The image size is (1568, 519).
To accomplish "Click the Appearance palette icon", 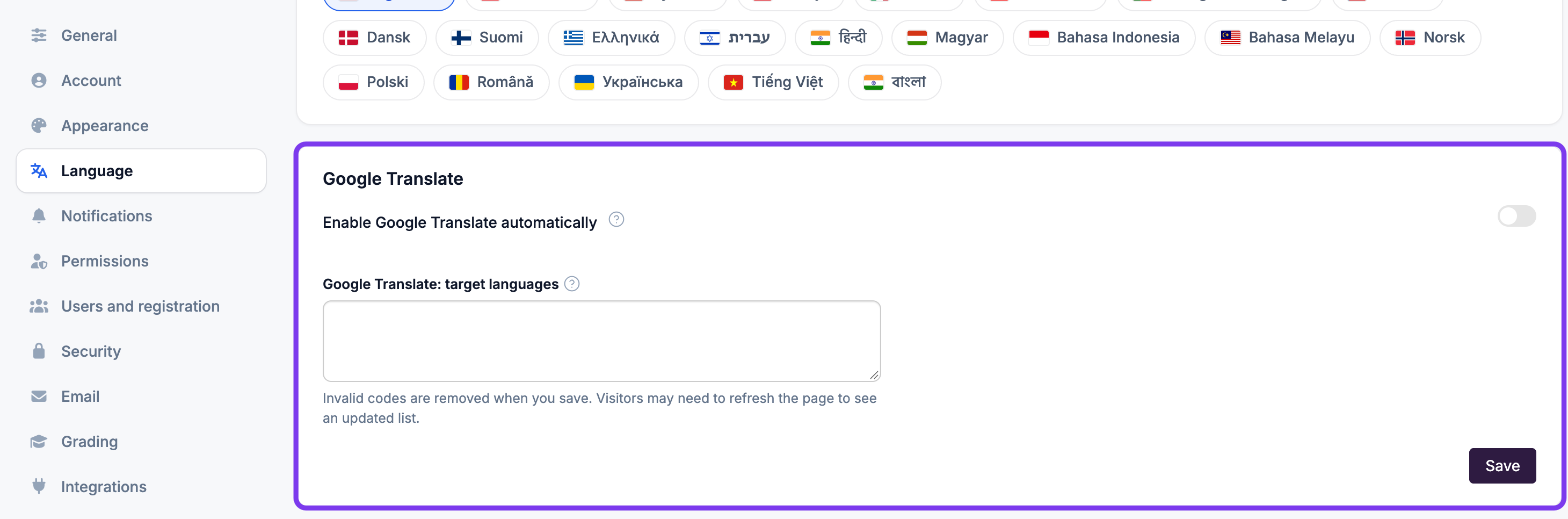I will point(39,126).
